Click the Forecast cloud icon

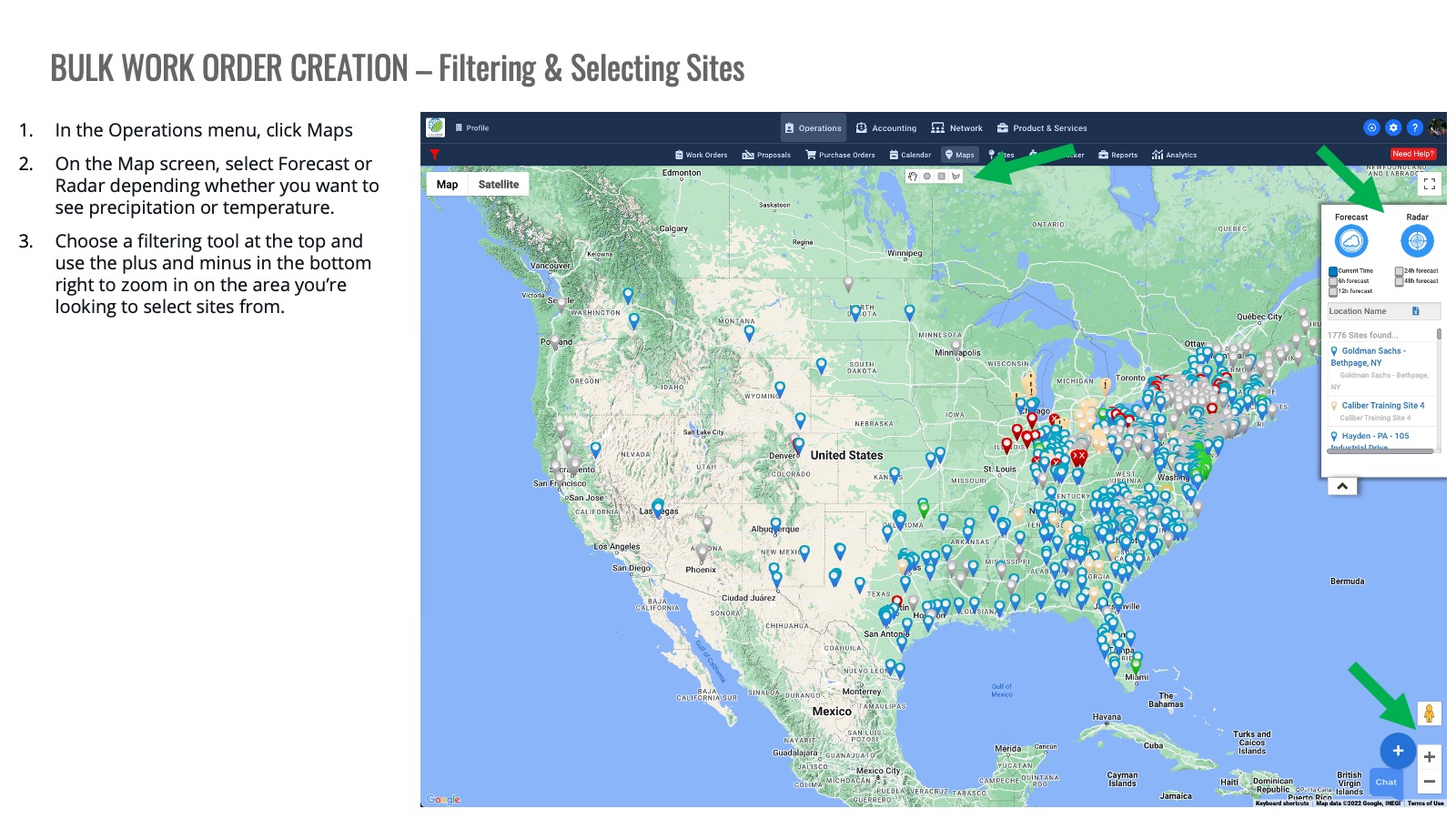click(x=1351, y=241)
